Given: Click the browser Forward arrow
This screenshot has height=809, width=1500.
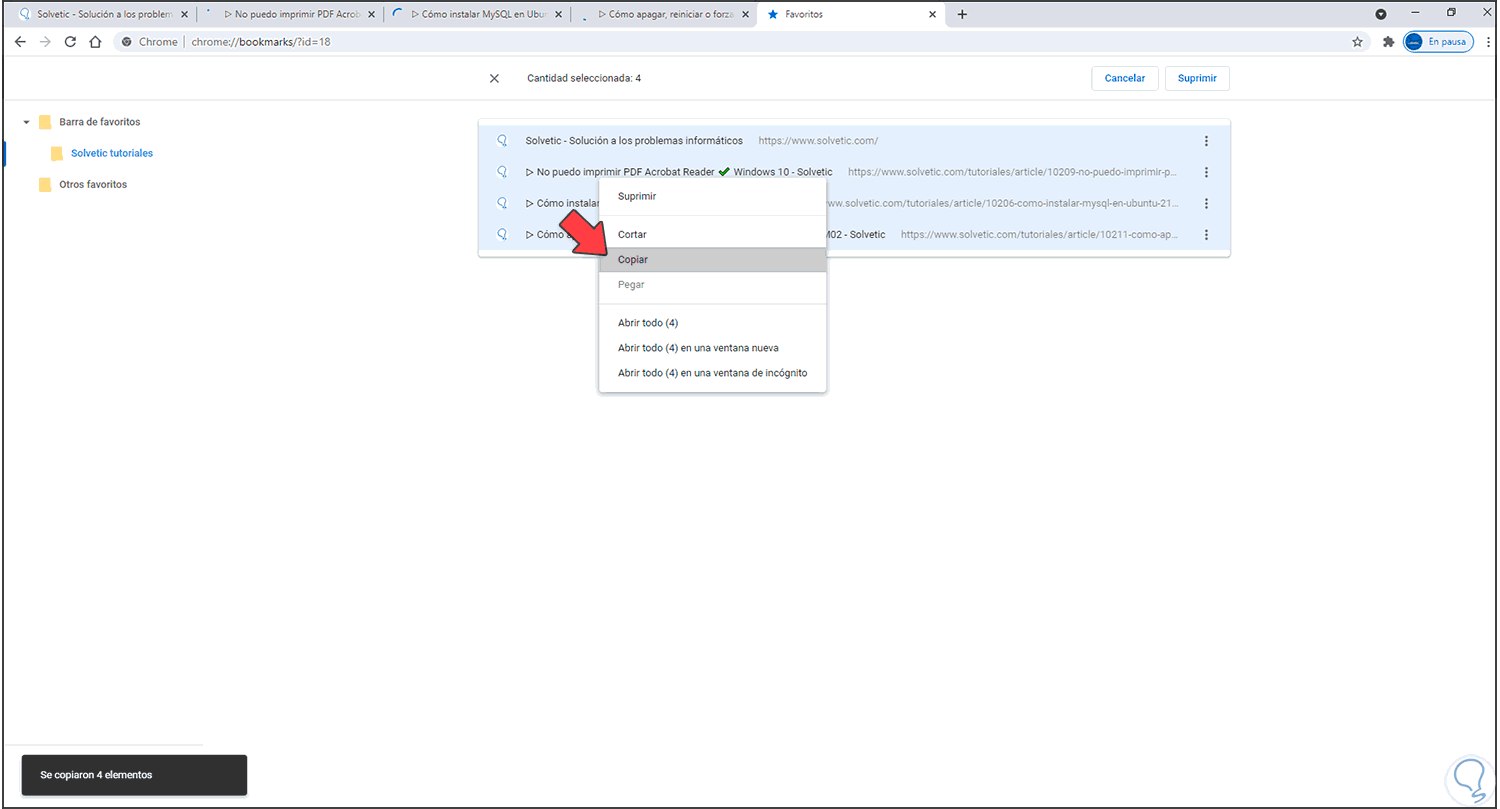Looking at the screenshot, I should point(44,42).
